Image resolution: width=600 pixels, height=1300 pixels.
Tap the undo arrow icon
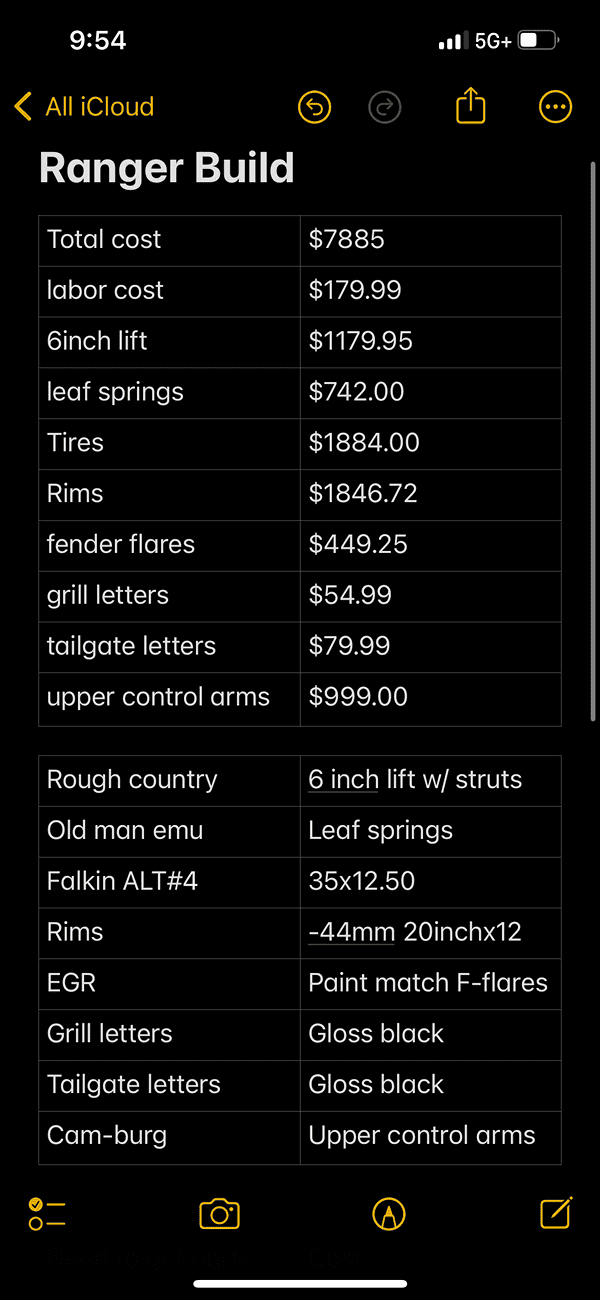point(314,107)
